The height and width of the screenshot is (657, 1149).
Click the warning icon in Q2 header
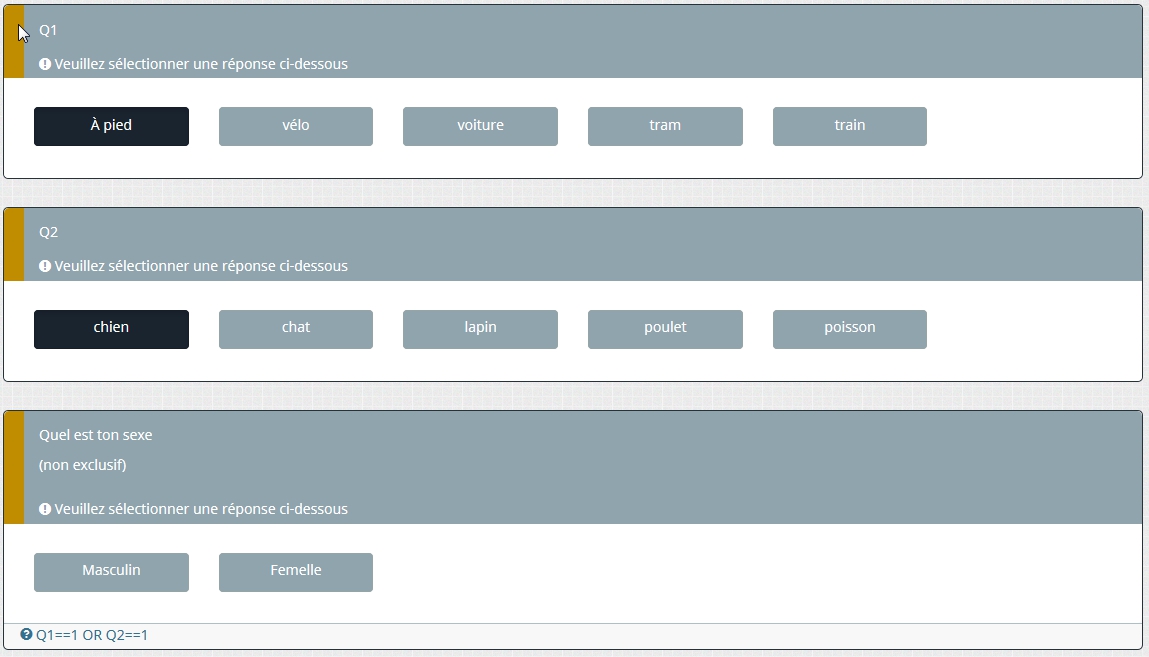pyautogui.click(x=45, y=266)
